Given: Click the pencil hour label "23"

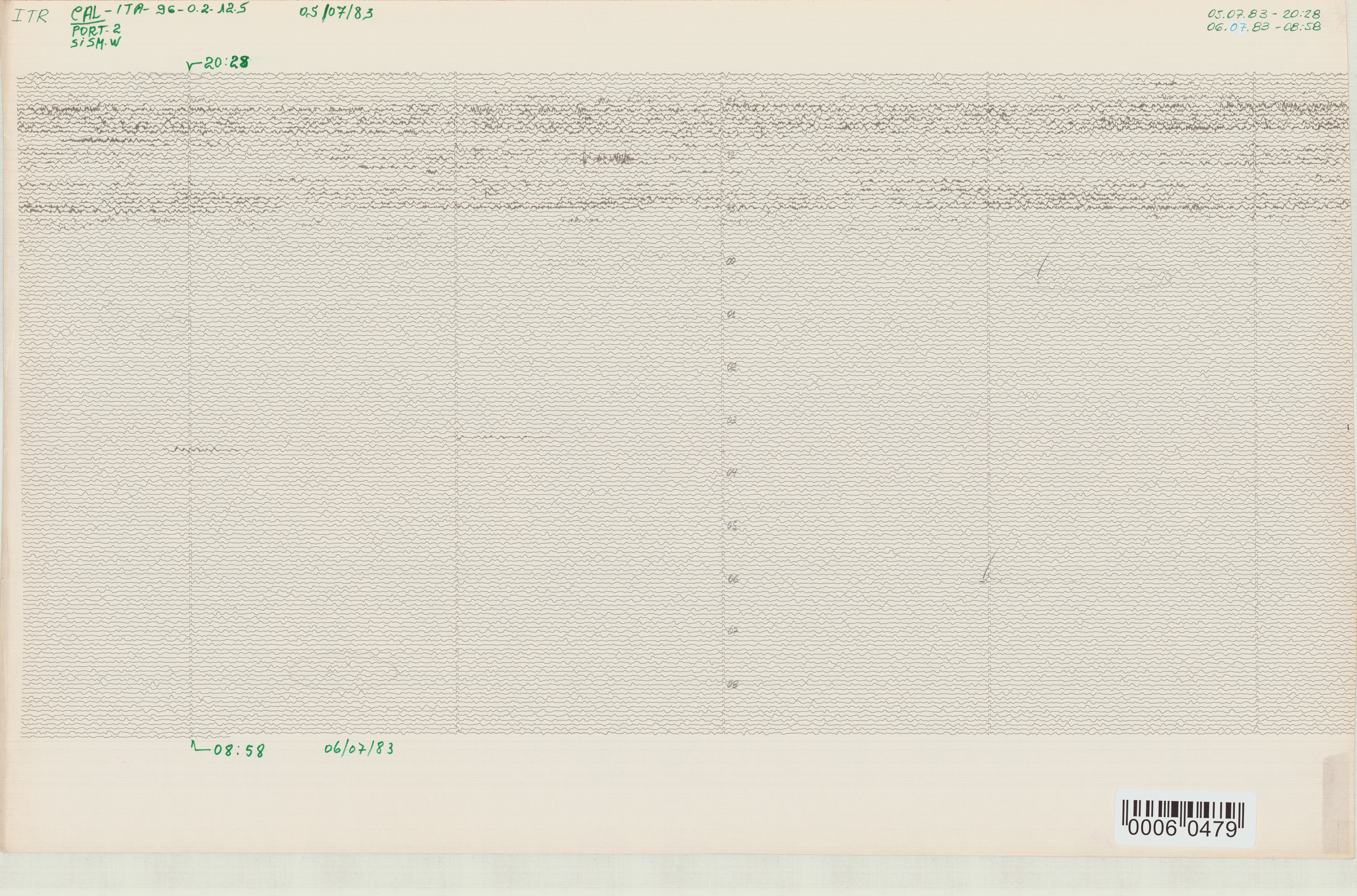Looking at the screenshot, I should click(731, 208).
